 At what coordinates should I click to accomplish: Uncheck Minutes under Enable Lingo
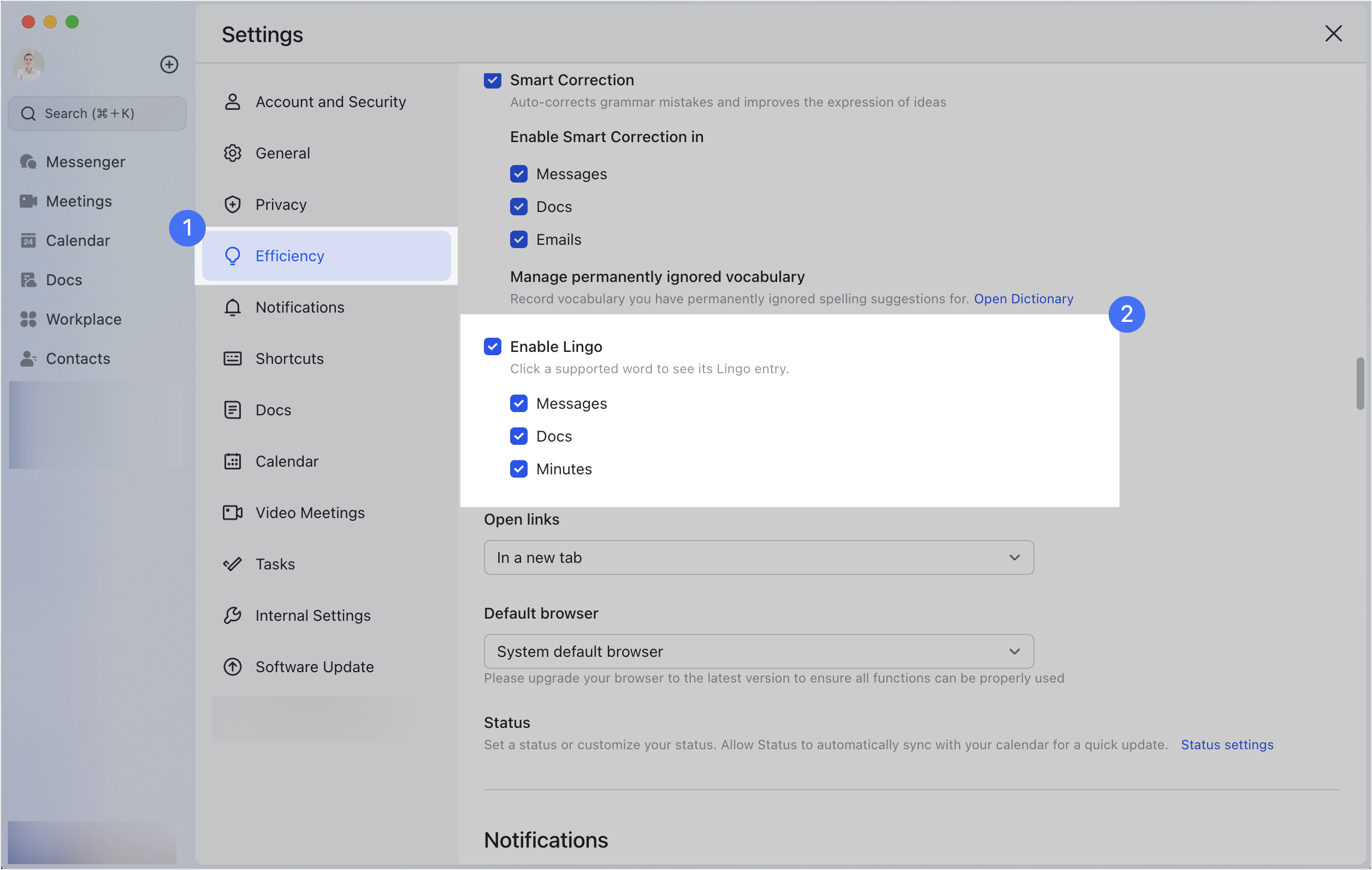(518, 469)
